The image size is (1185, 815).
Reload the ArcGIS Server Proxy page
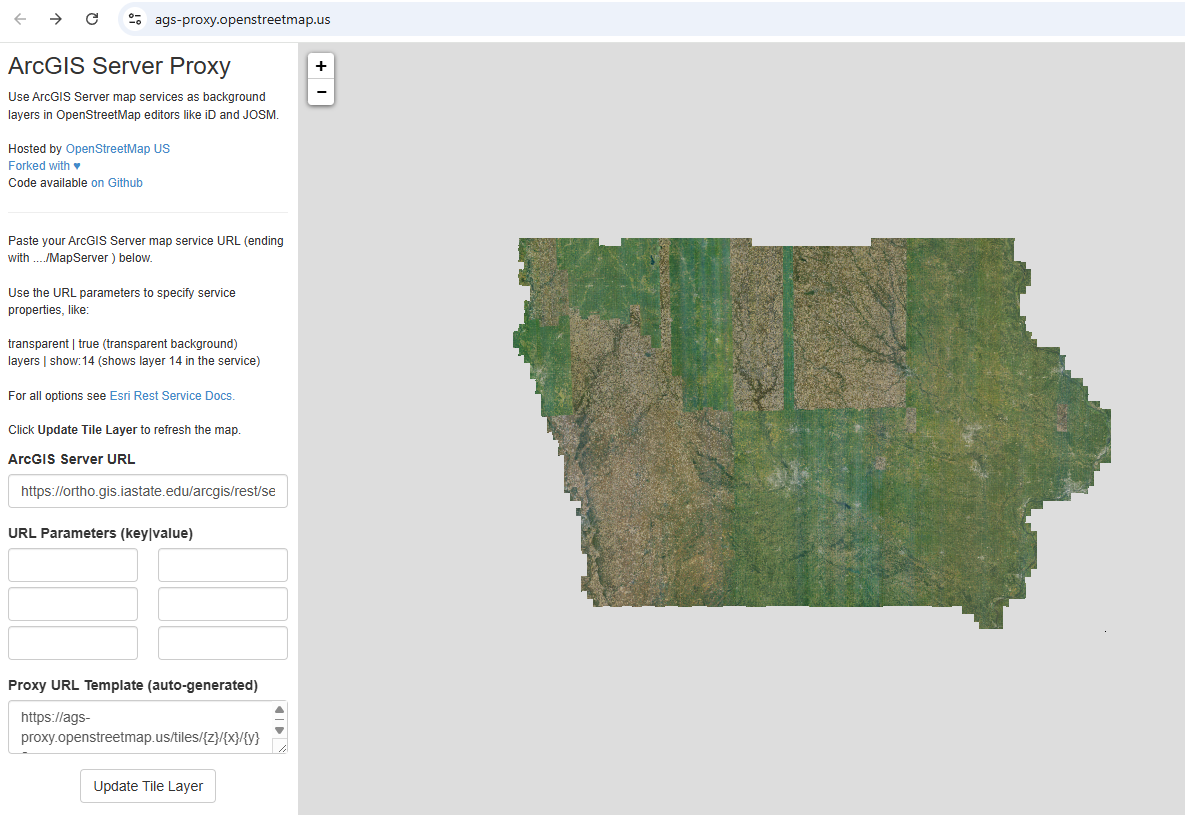(x=92, y=19)
